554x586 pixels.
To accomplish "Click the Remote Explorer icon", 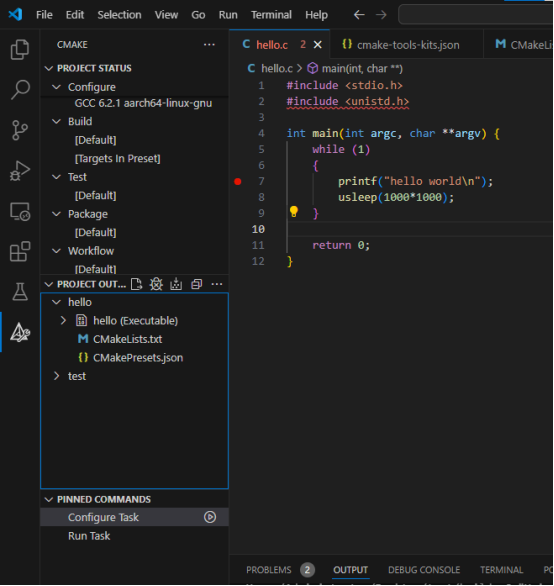I will click(x=20, y=212).
